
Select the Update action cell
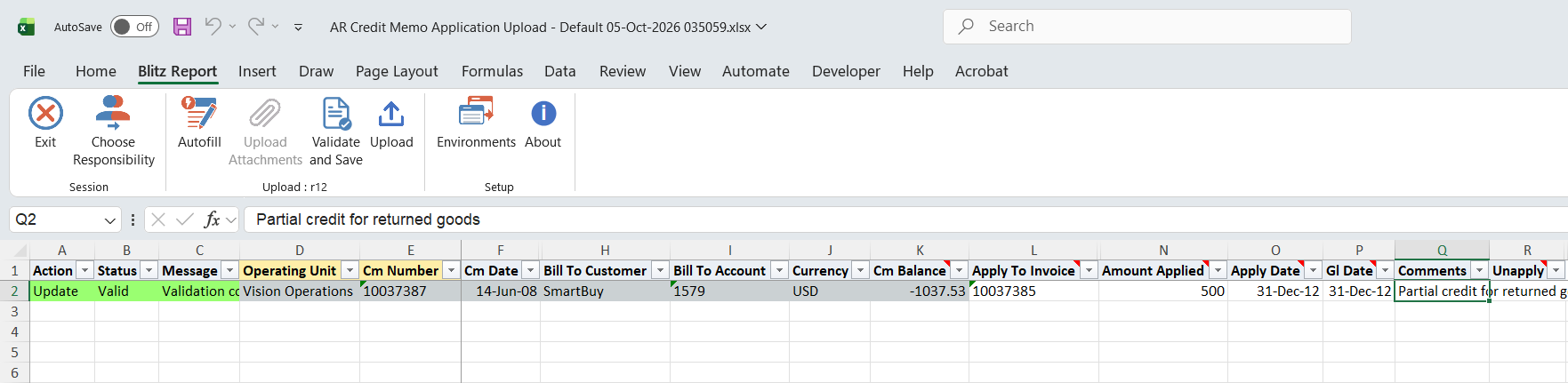pos(62,291)
